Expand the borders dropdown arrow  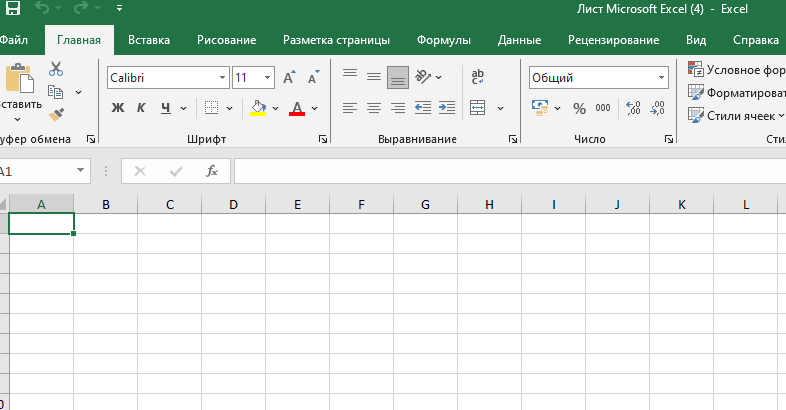click(230, 108)
